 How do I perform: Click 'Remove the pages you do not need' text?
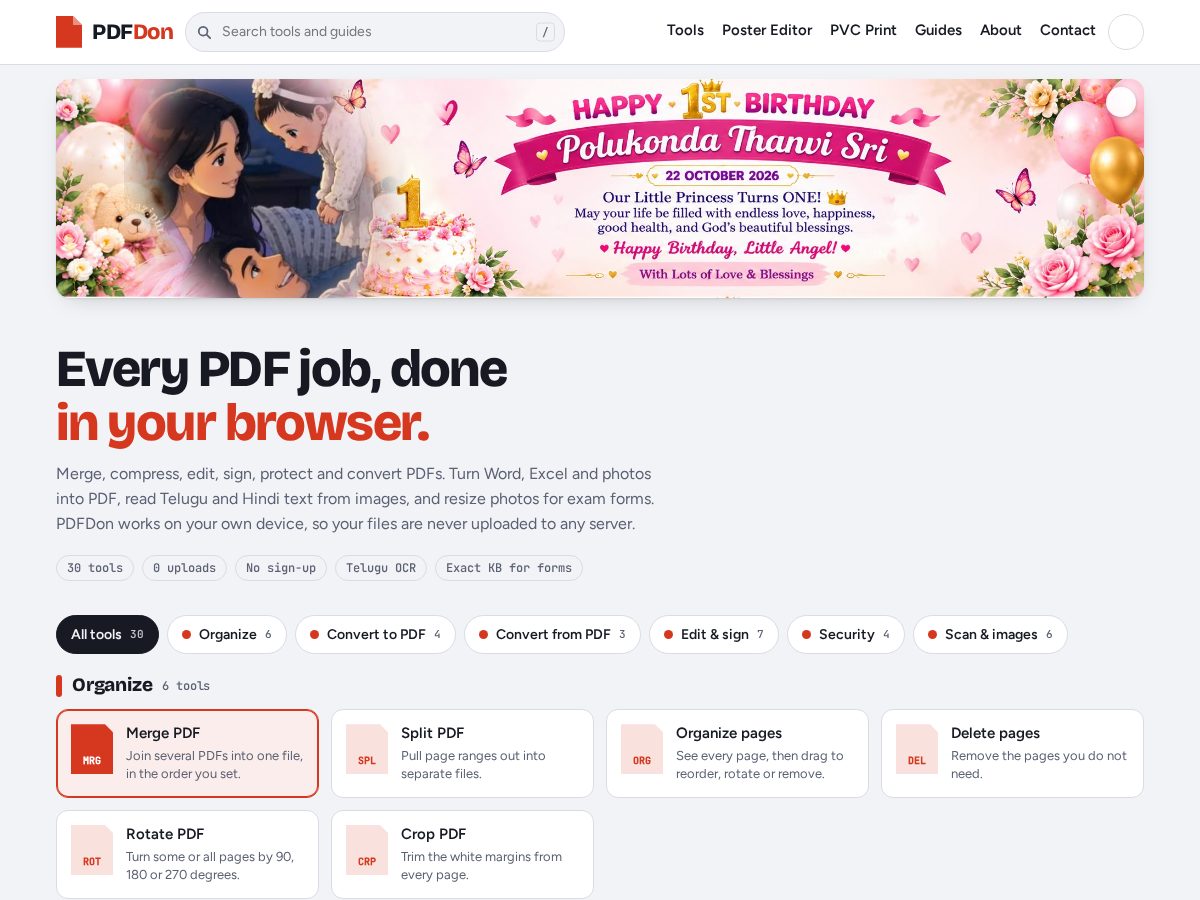click(1039, 765)
